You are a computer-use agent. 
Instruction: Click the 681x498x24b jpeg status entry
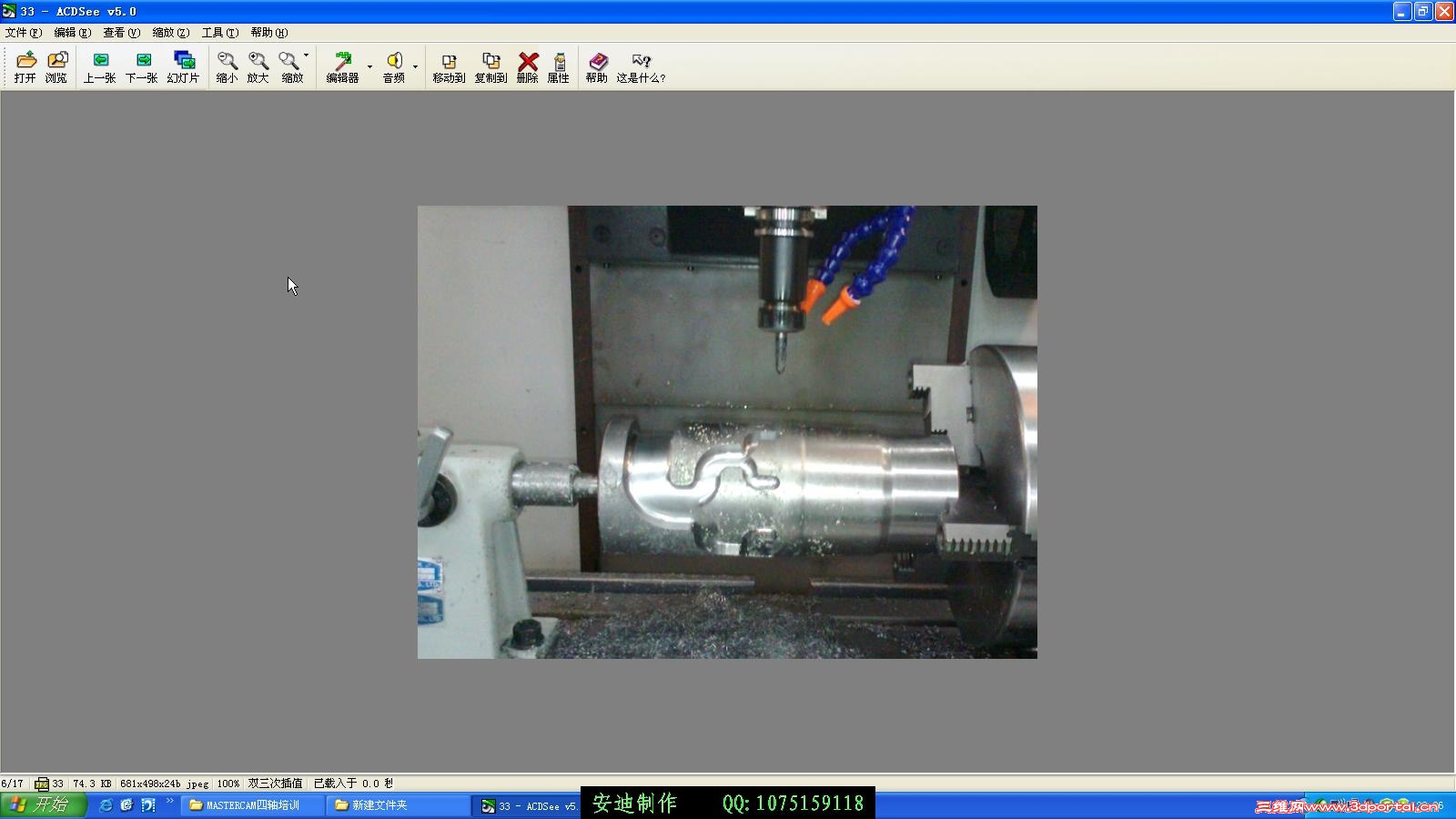(164, 784)
